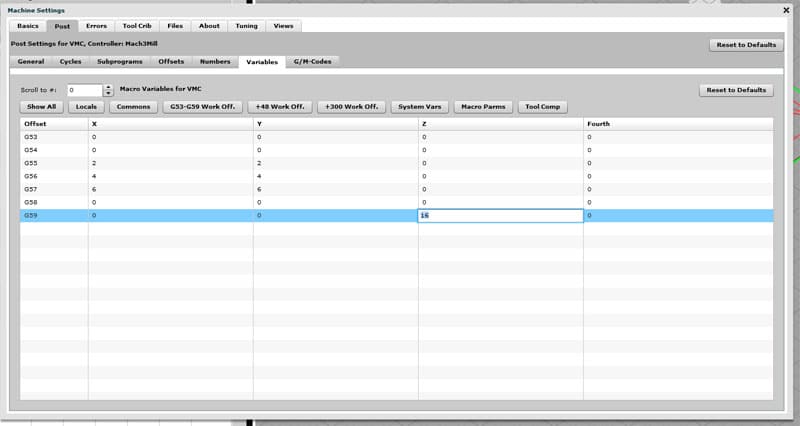The image size is (800, 426).
Task: Select the G/M-Codes sub-tab
Action: pyautogui.click(x=313, y=62)
